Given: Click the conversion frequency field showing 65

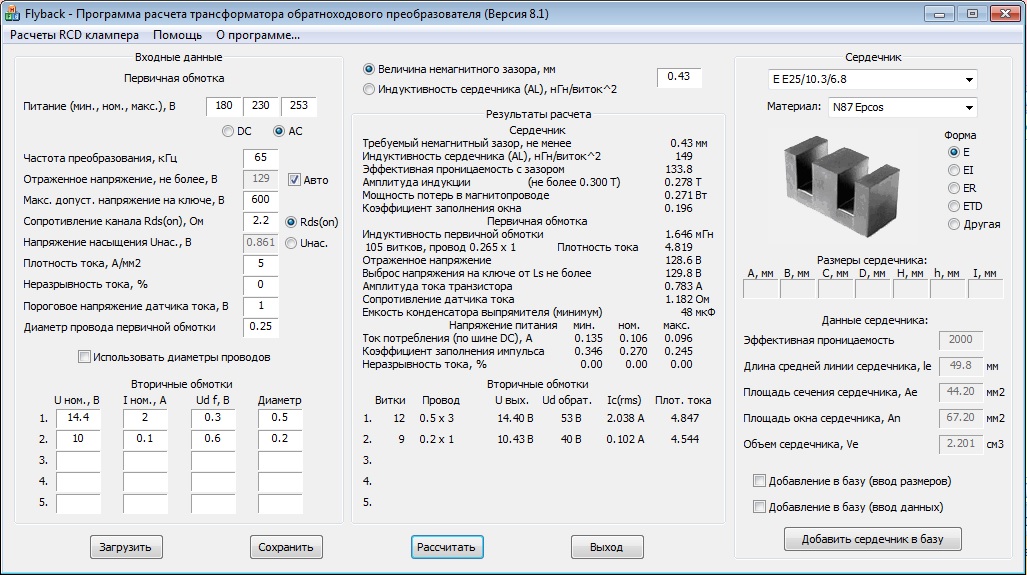Looking at the screenshot, I should coord(260,158).
